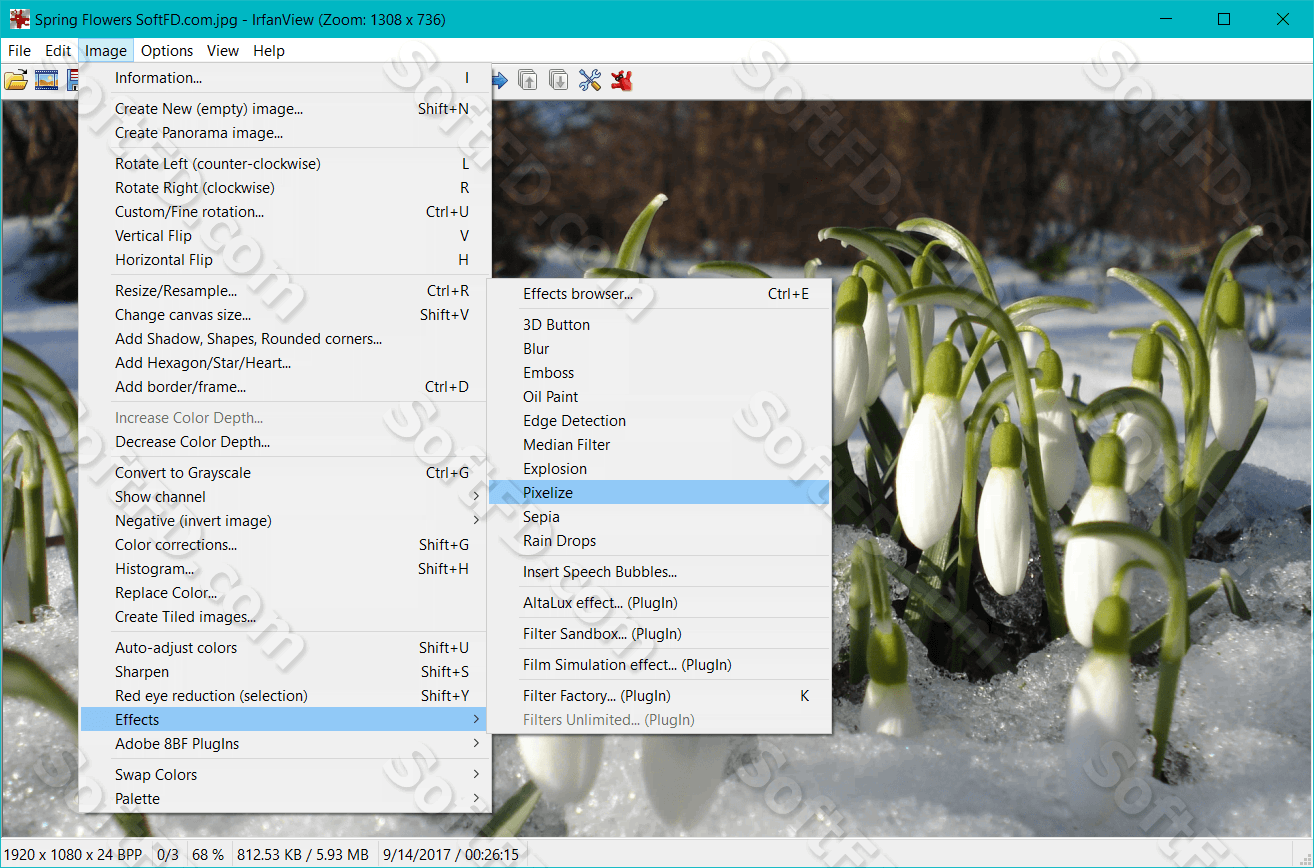
Task: Click the next image blue arrow icon
Action: click(498, 80)
